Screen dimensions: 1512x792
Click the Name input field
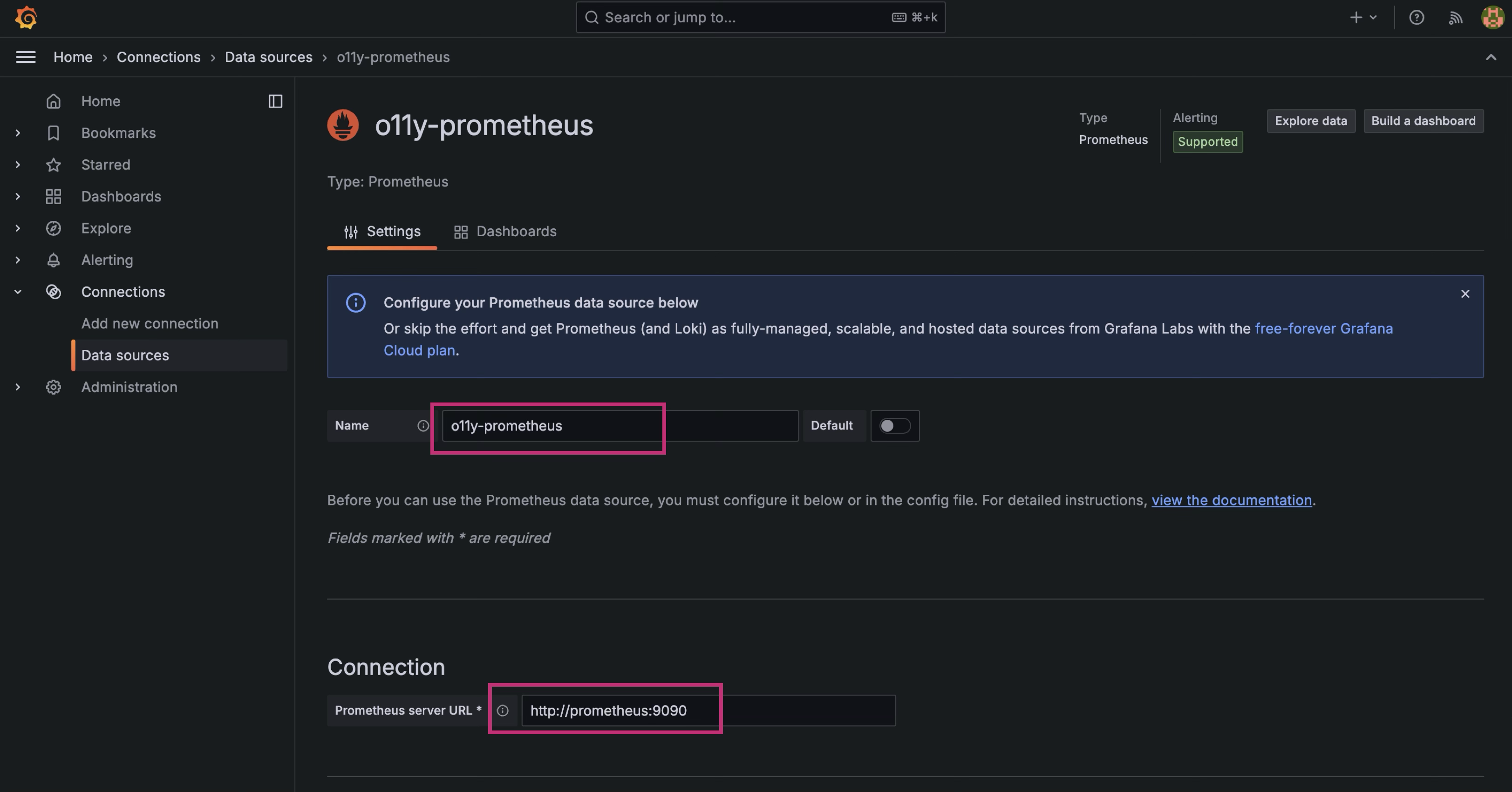coord(620,426)
